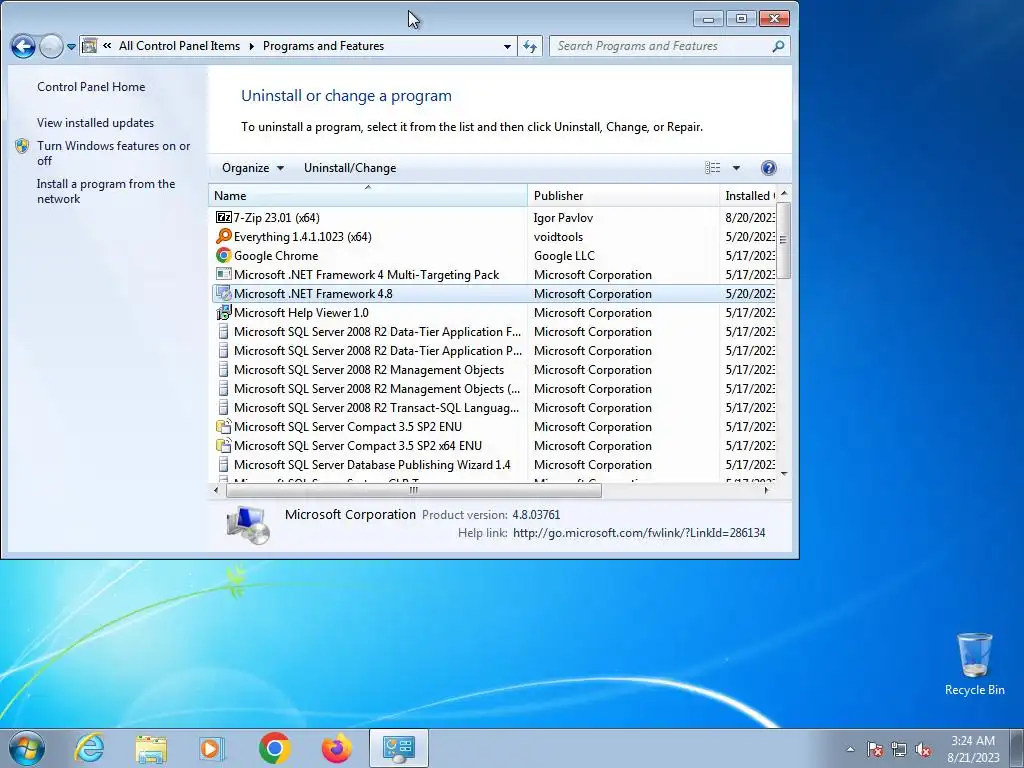Click Google LLC publisher cell
The image size is (1024, 768).
[564, 255]
